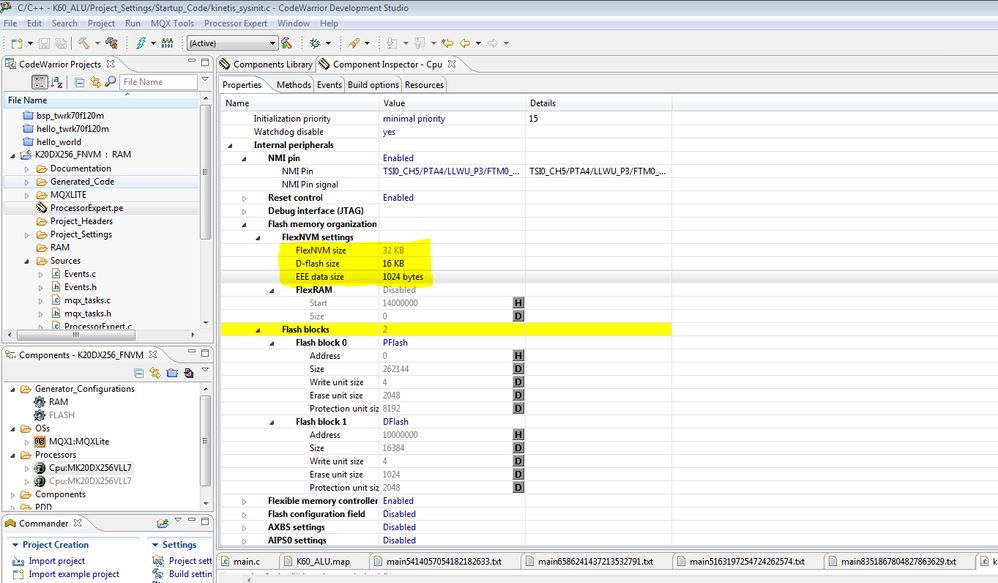Click the Search flashlight toolbar icon
This screenshot has width=998, height=583.
pos(354,43)
